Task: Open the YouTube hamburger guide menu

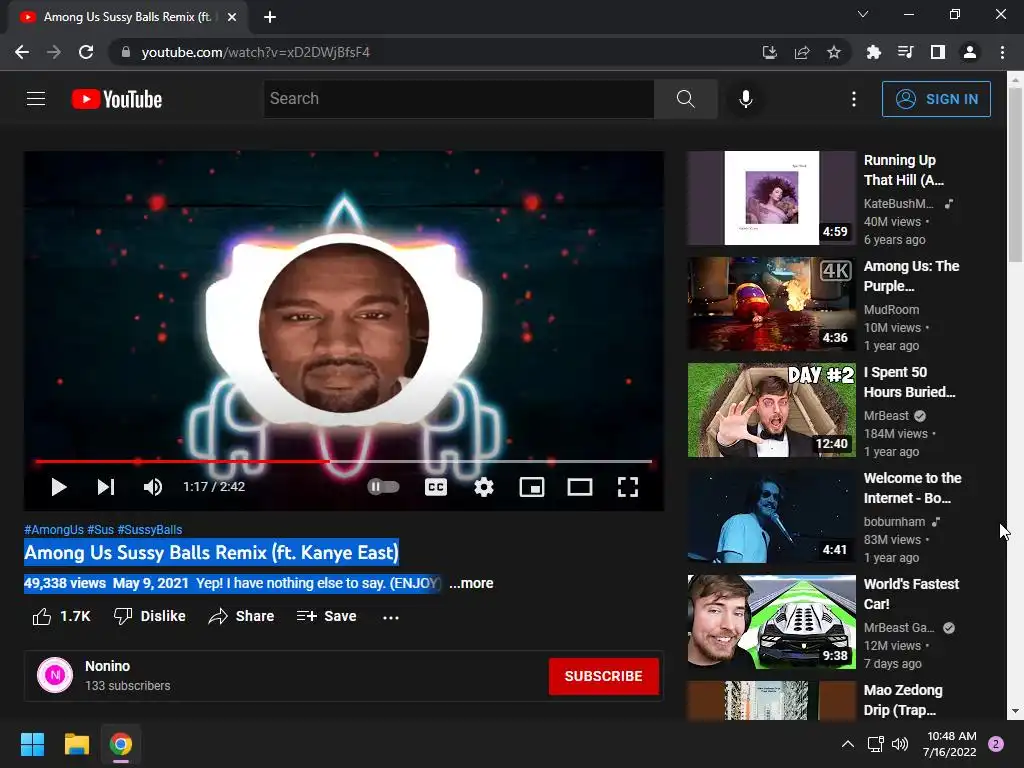Action: click(x=36, y=99)
